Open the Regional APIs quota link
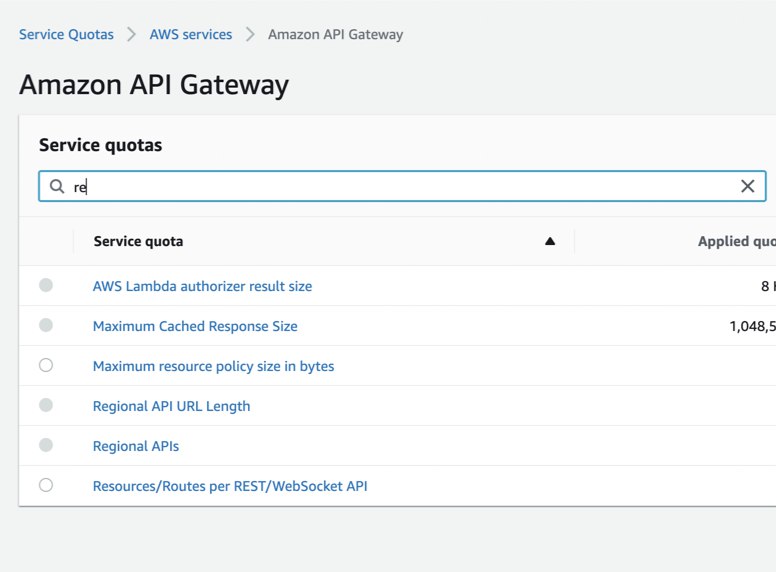777x572 pixels. coord(136,446)
